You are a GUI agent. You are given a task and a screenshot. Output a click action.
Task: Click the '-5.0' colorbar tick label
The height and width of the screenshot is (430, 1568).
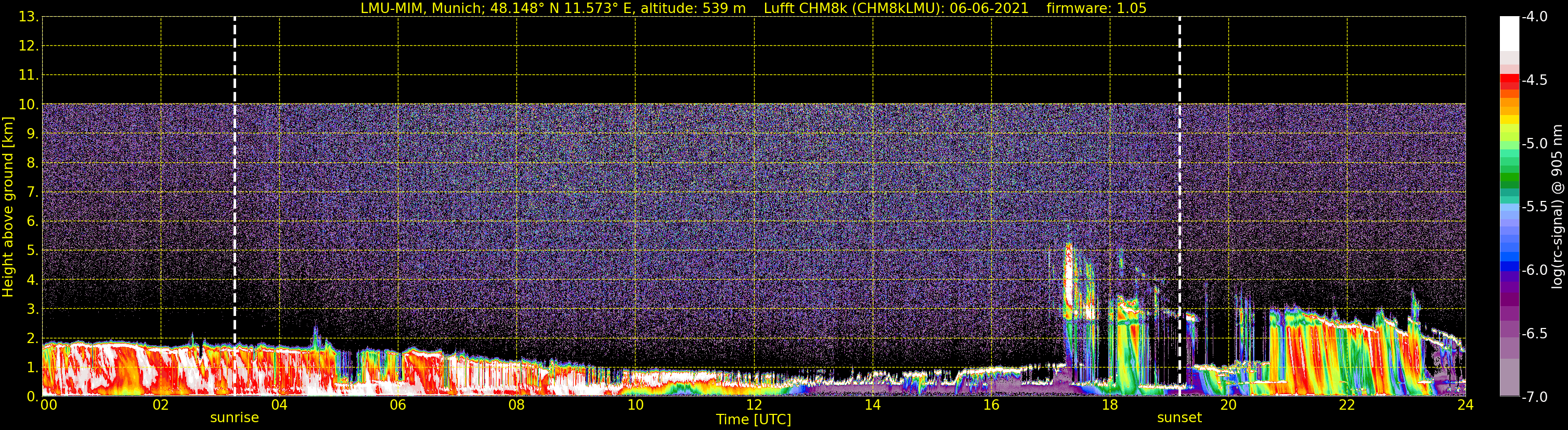tap(1535, 143)
